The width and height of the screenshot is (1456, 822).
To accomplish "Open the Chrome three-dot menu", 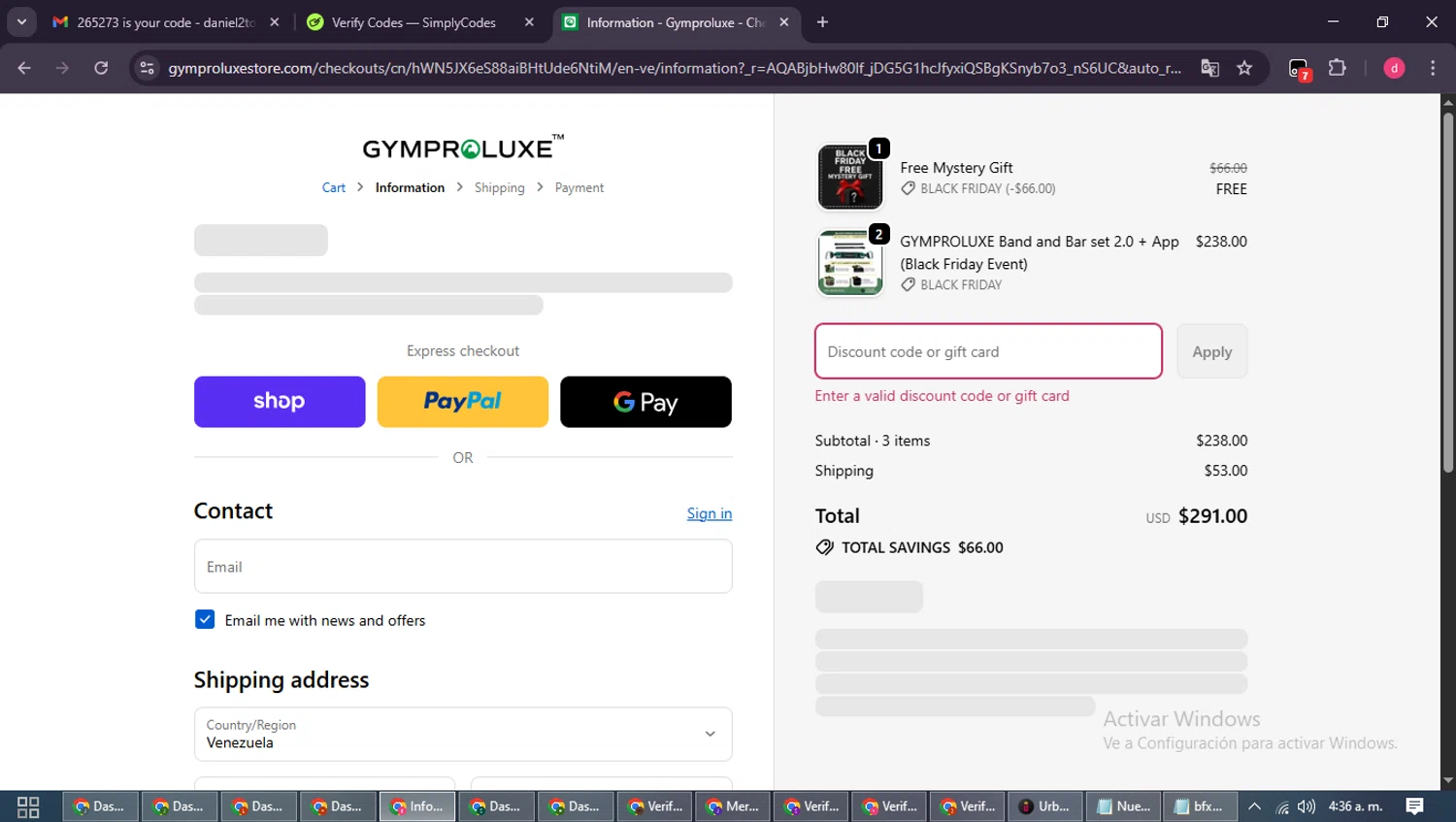I will (x=1433, y=68).
